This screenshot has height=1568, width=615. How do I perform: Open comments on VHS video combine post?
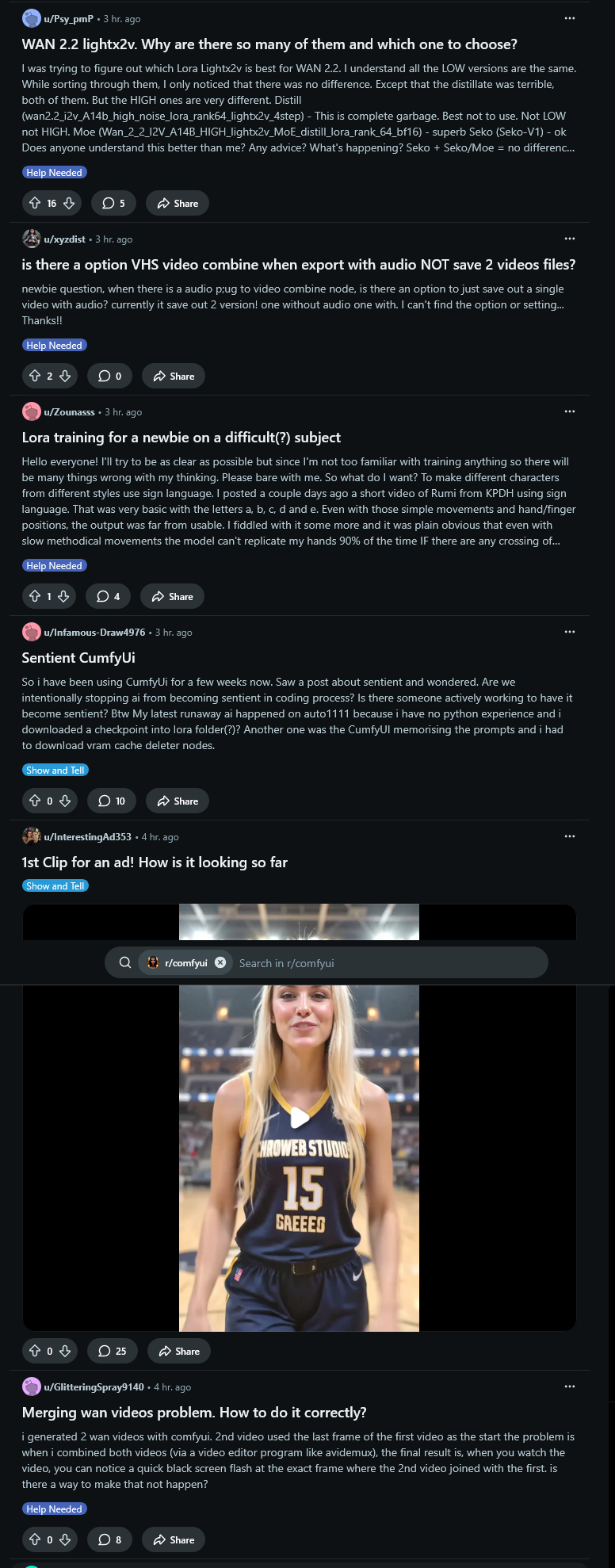110,377
